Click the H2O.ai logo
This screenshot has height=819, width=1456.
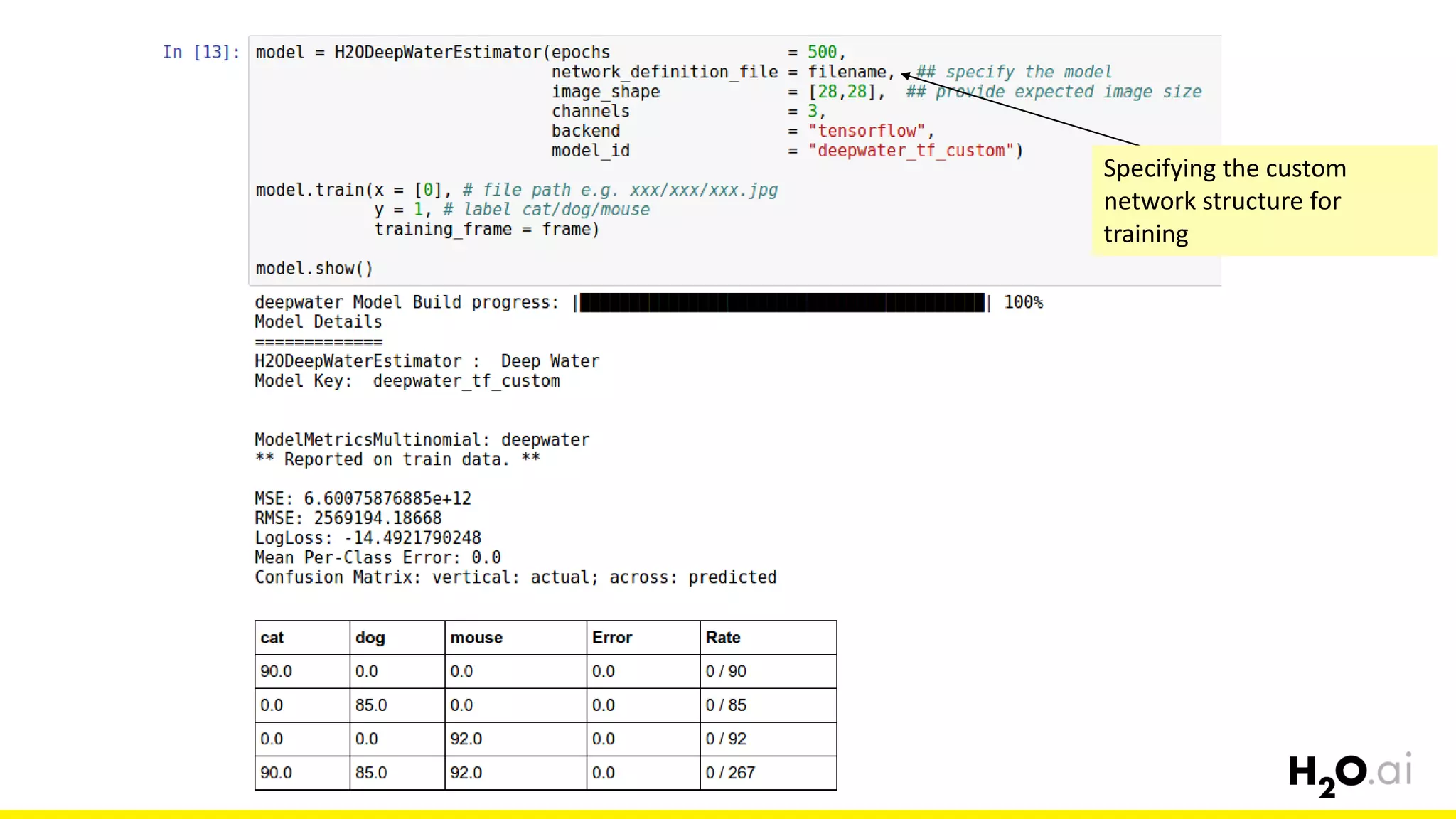click(x=1350, y=773)
